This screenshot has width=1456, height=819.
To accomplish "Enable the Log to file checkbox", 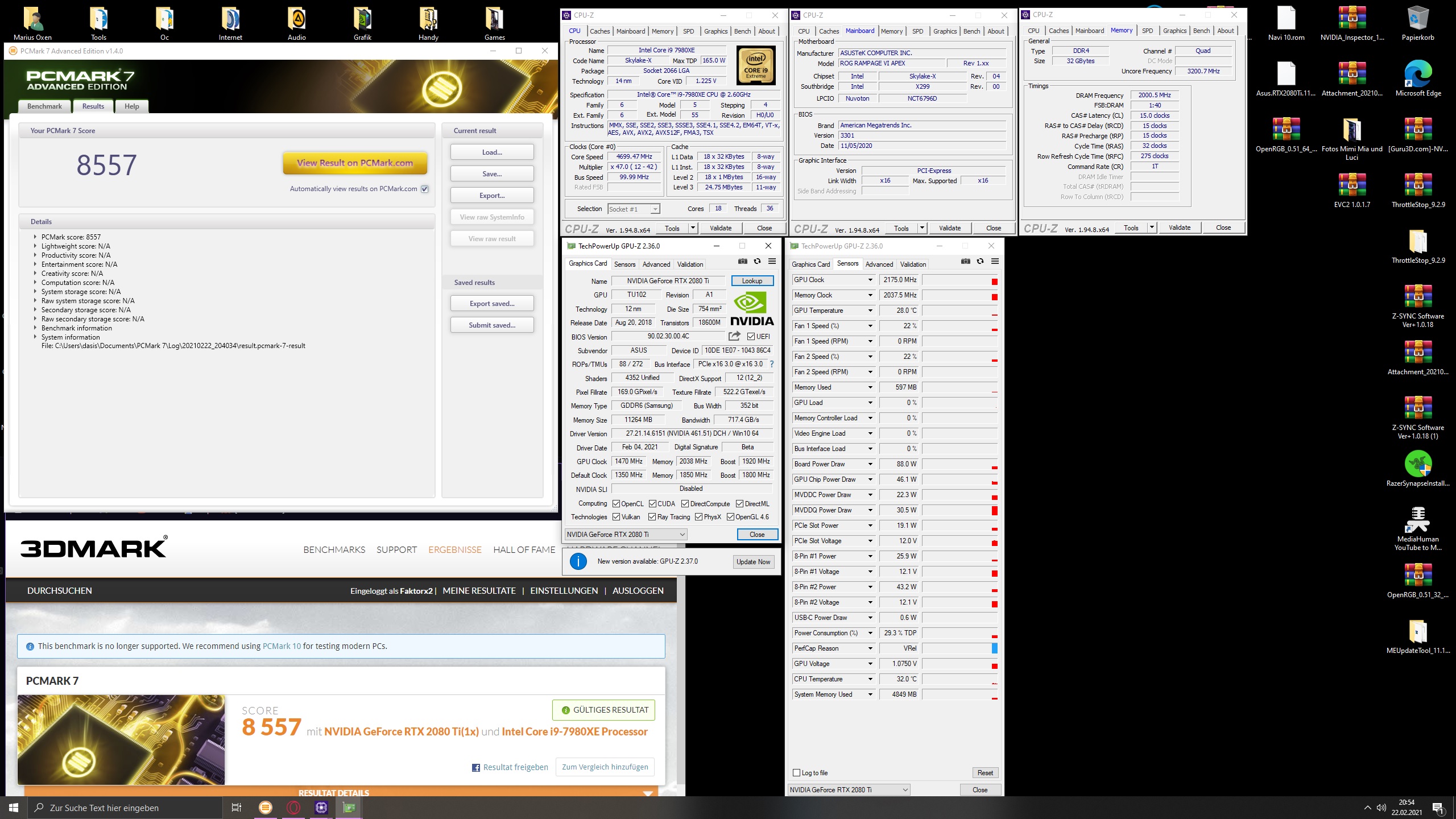I will (x=796, y=773).
